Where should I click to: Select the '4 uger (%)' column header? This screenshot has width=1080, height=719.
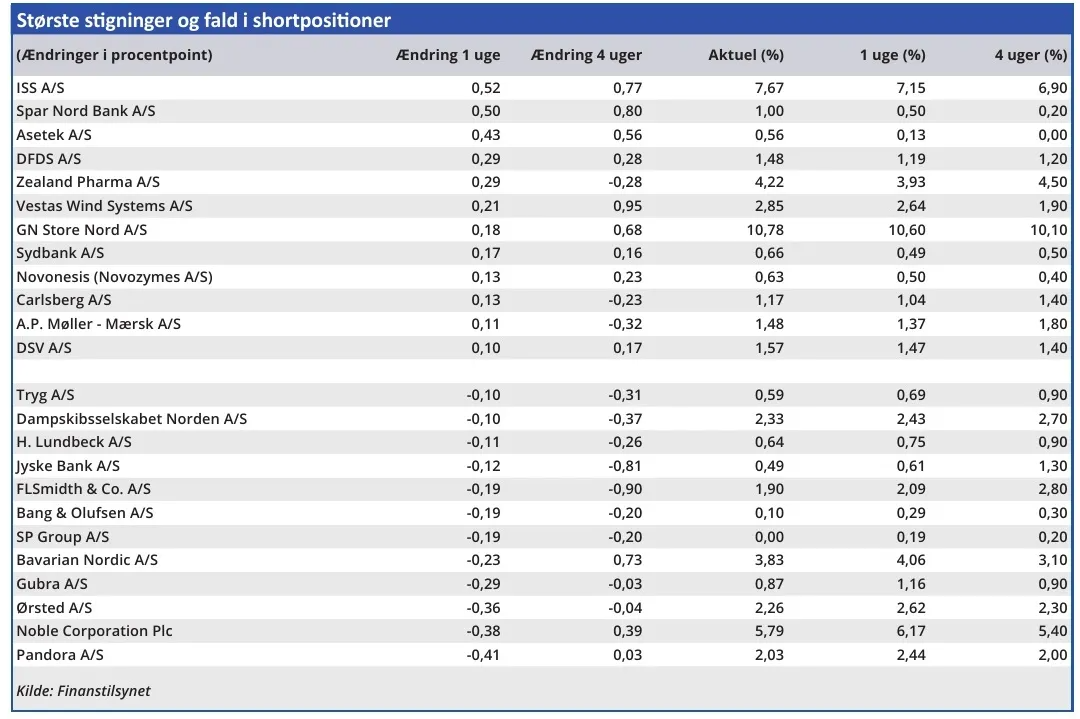pyautogui.click(x=1030, y=55)
